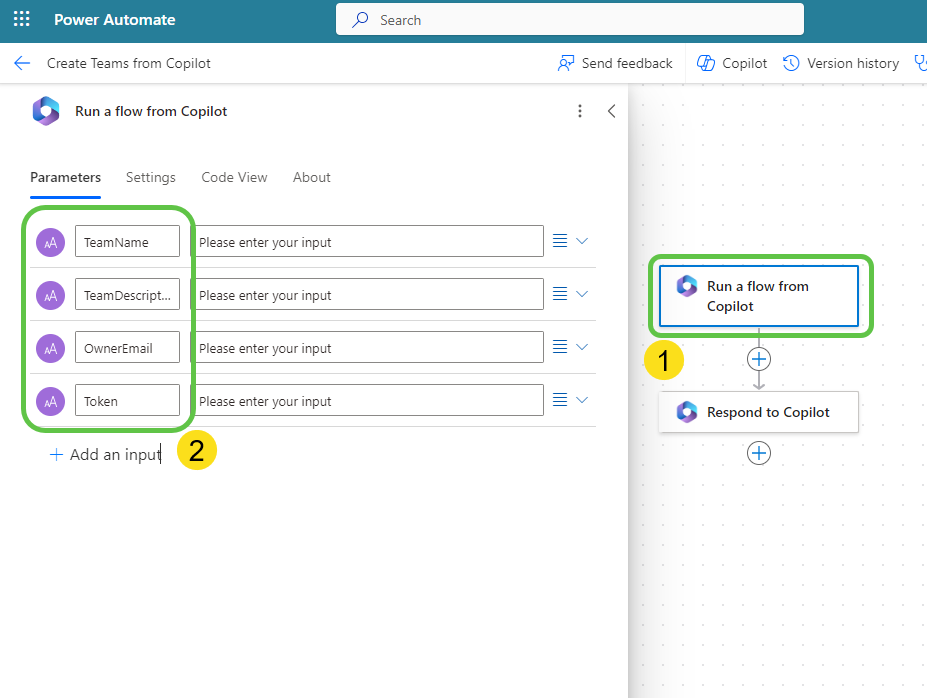
Task: Open the three-dot menu on trigger panel
Action: 580,111
